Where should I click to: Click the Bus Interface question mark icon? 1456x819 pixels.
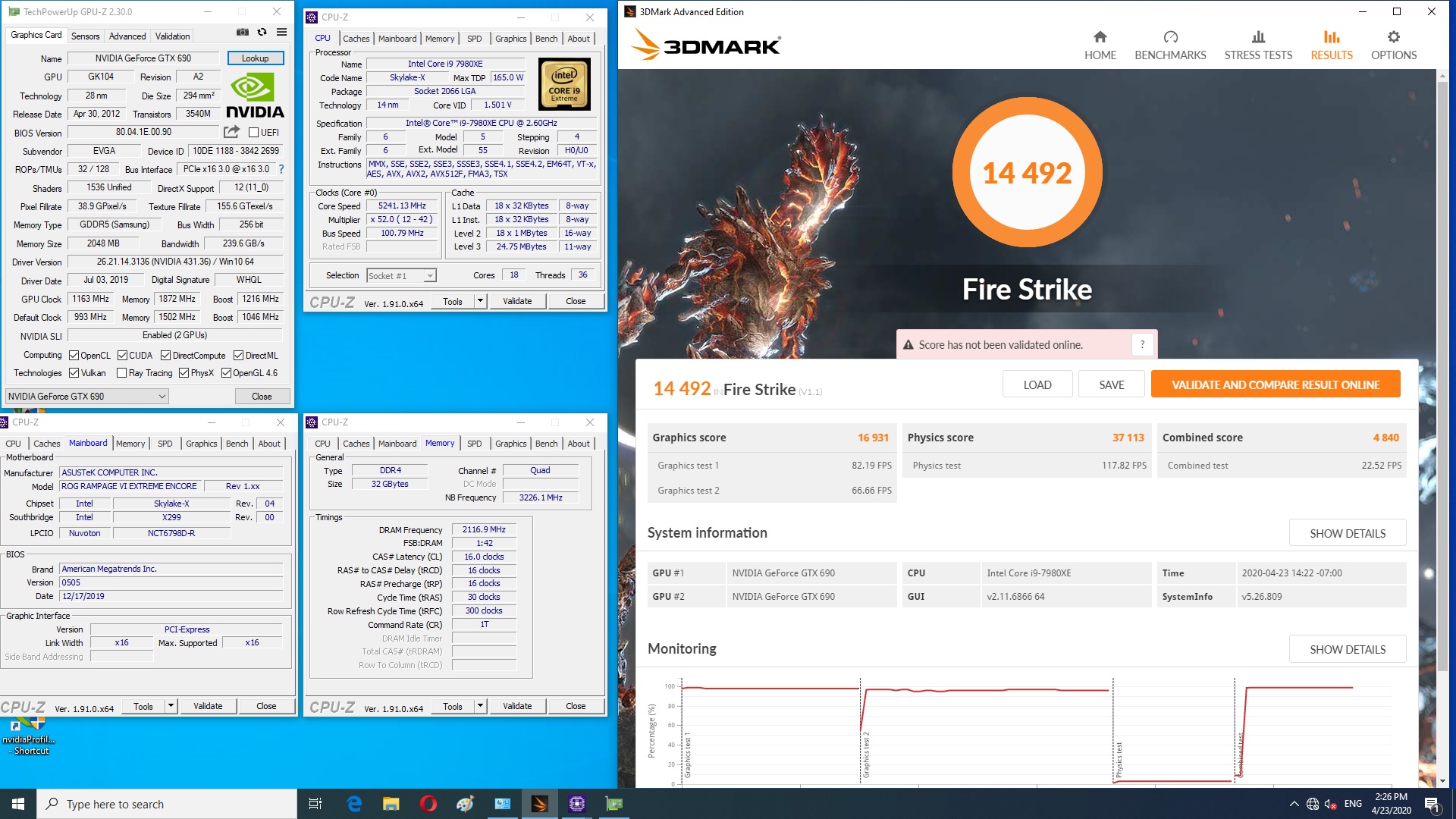coord(281,169)
